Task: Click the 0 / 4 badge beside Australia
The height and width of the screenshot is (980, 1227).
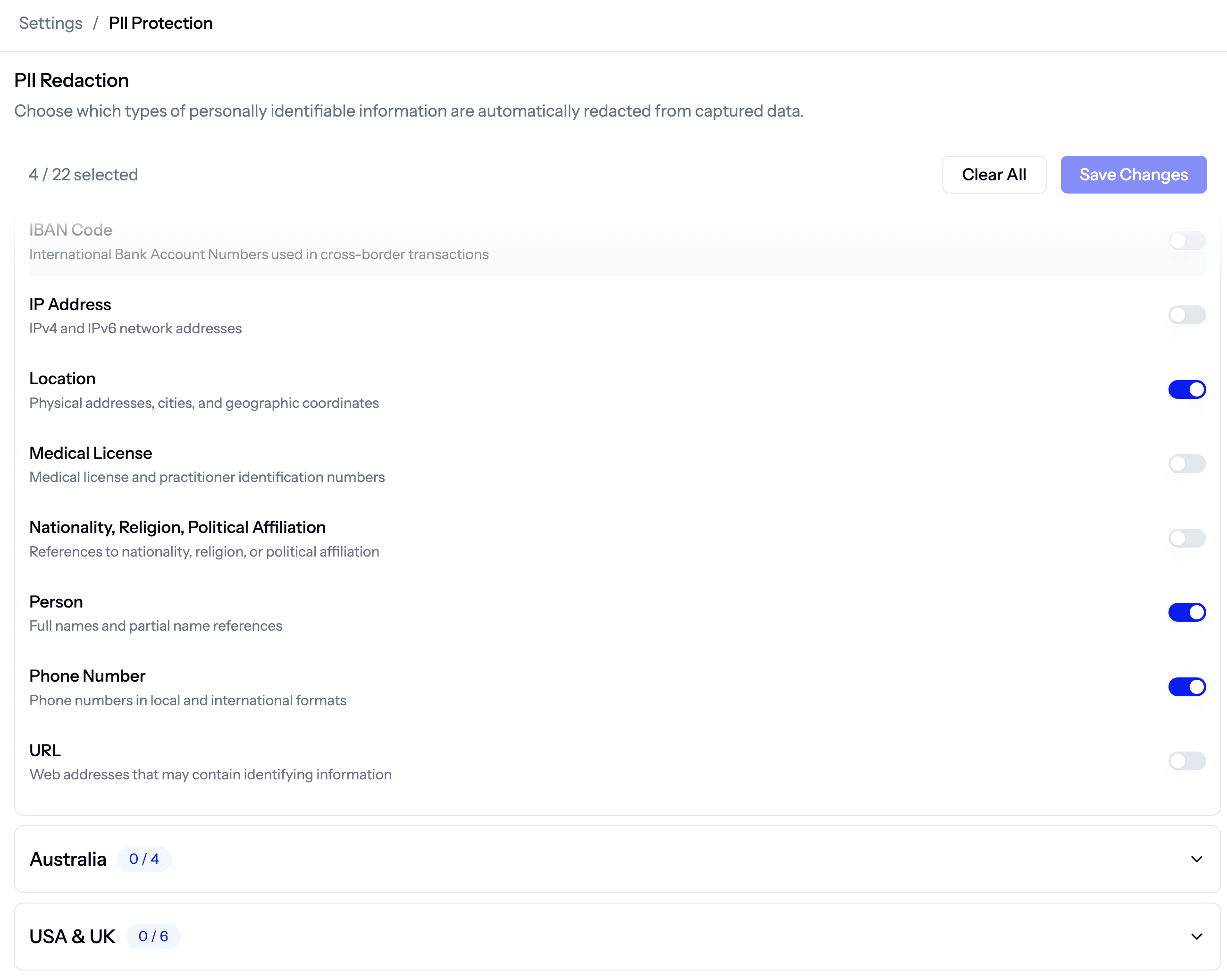Action: [x=144, y=860]
